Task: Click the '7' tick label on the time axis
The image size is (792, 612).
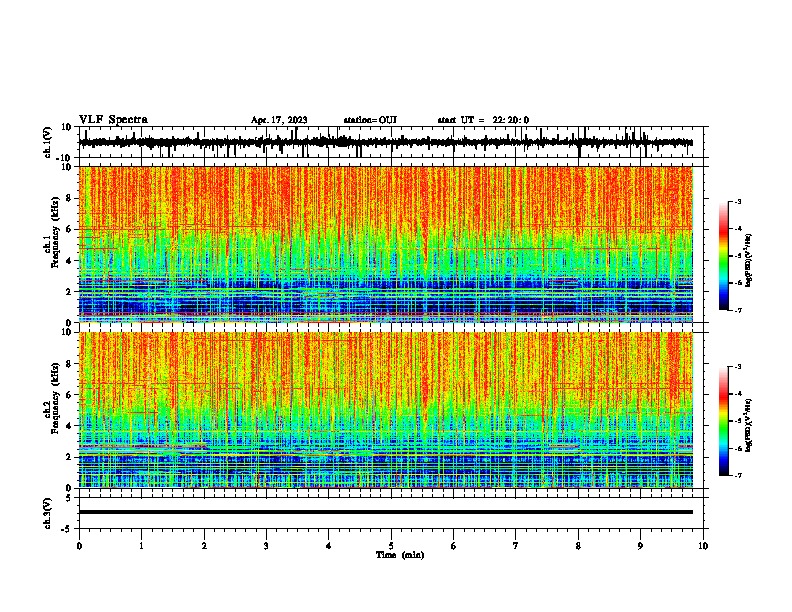Action: click(x=516, y=546)
